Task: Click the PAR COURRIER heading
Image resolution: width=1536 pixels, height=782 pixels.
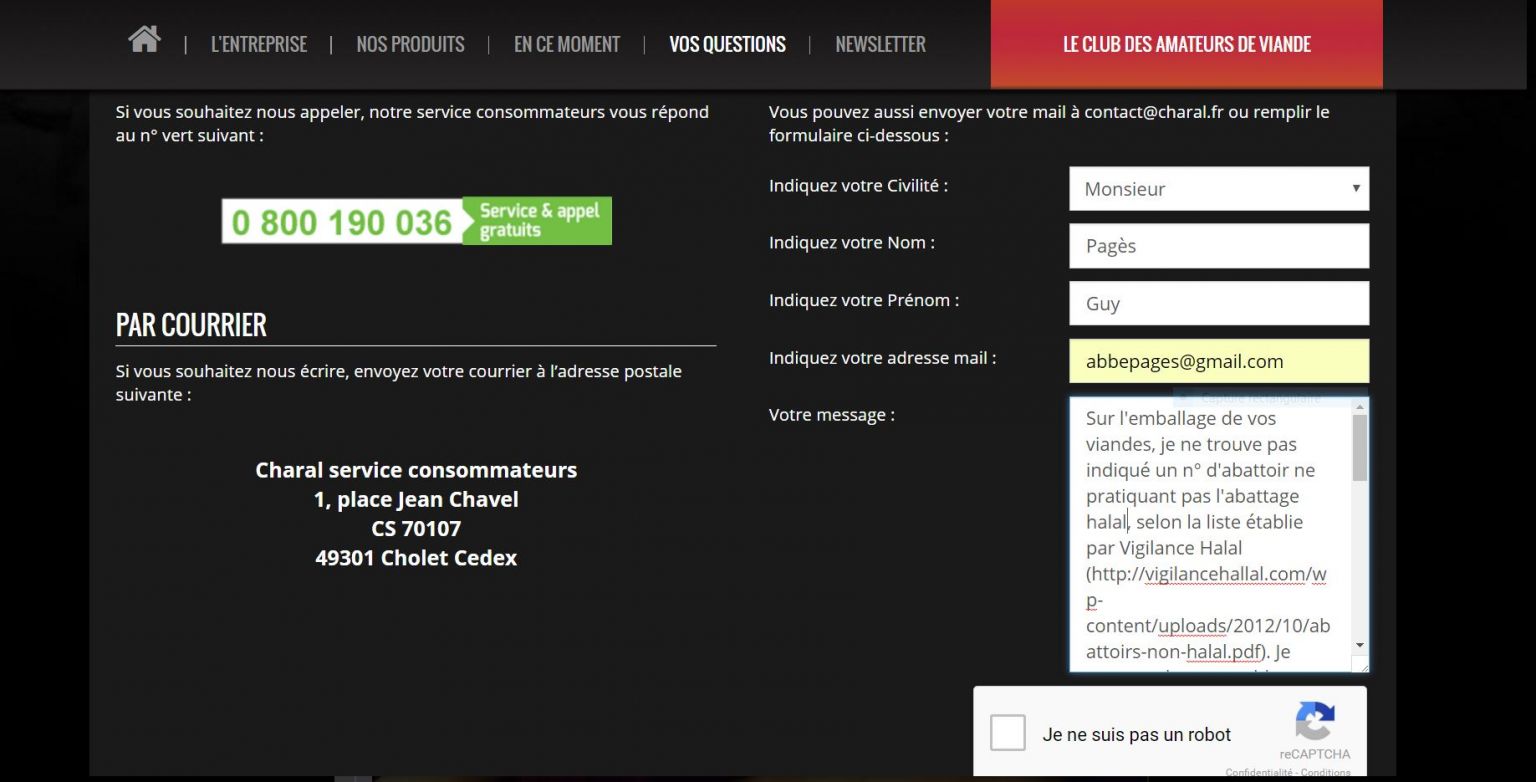Action: click(x=191, y=325)
